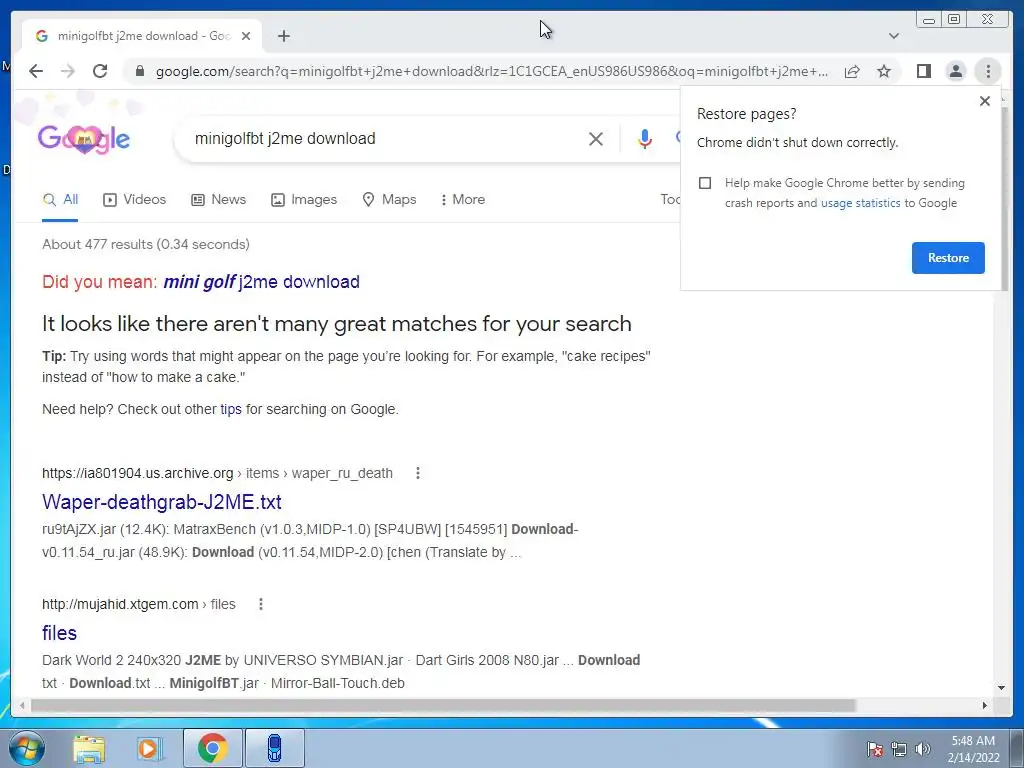View site information via the lock icon
Viewport: 1024px width, 768px height.
point(139,71)
